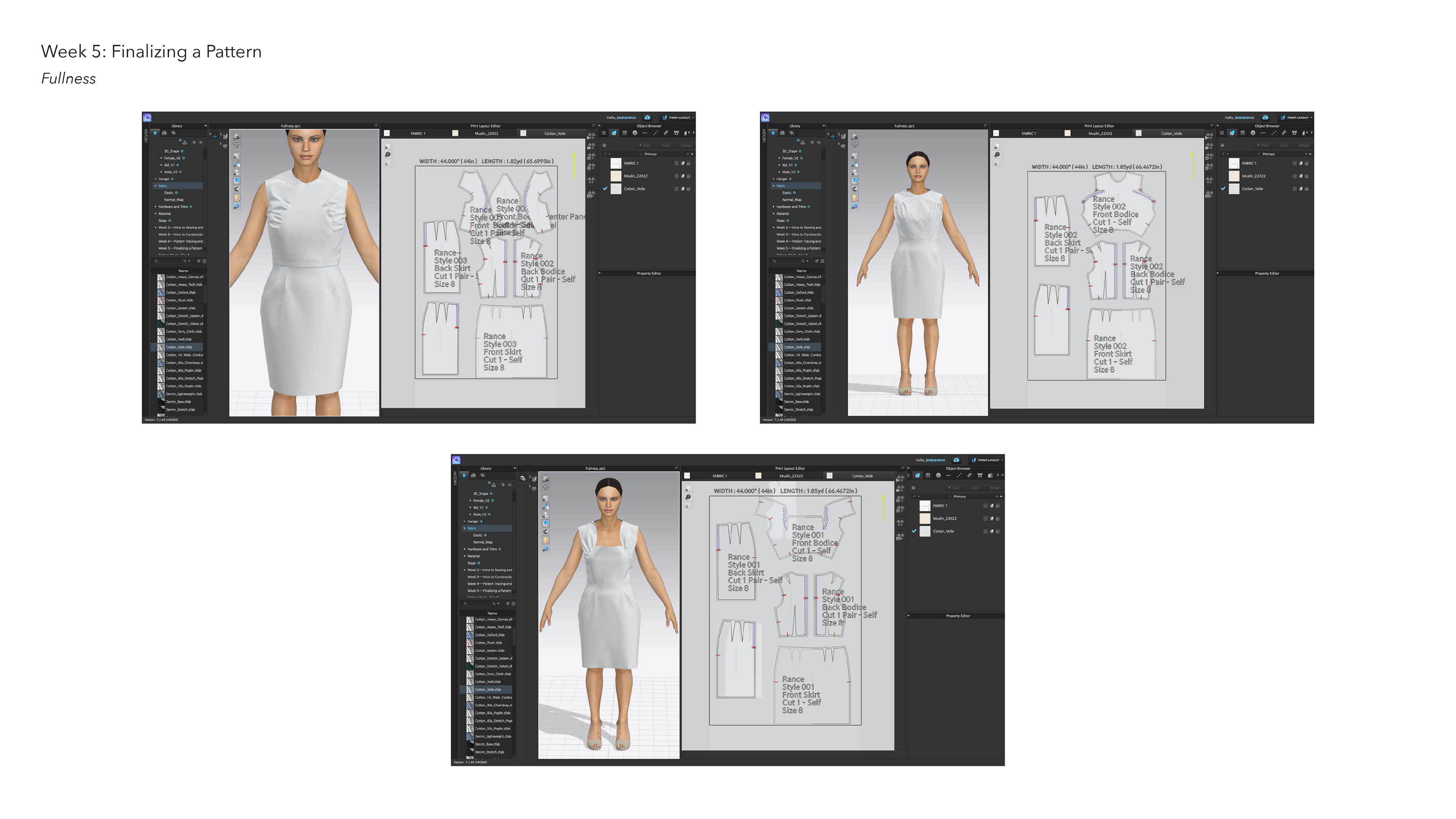Click Muslin_22X22 swatch in top-right Object Browser list
Image resolution: width=1456 pixels, height=819 pixels.
[1234, 176]
